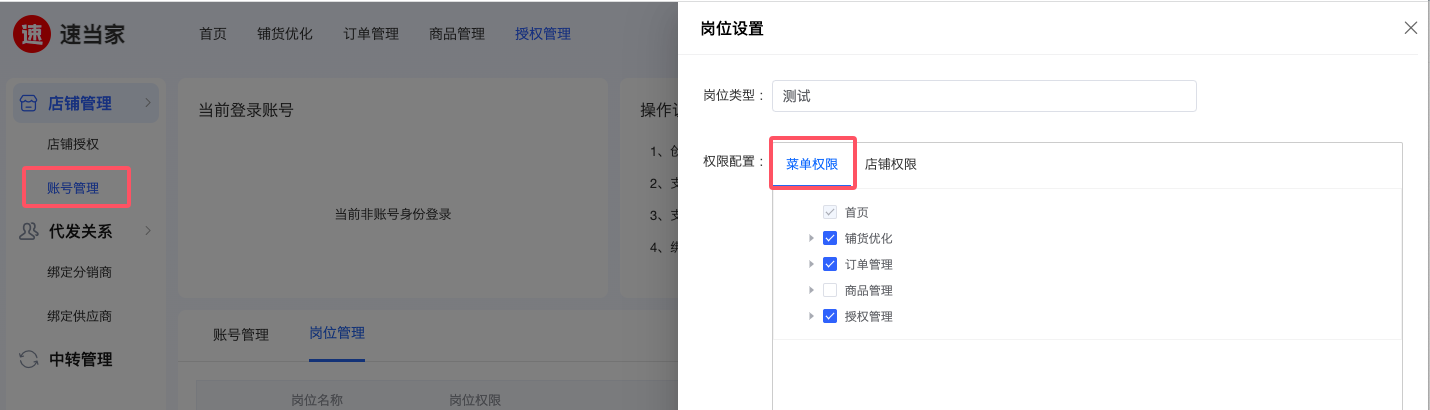
Task: Expand the 授权管理 tree node arrow
Action: pyautogui.click(x=811, y=317)
